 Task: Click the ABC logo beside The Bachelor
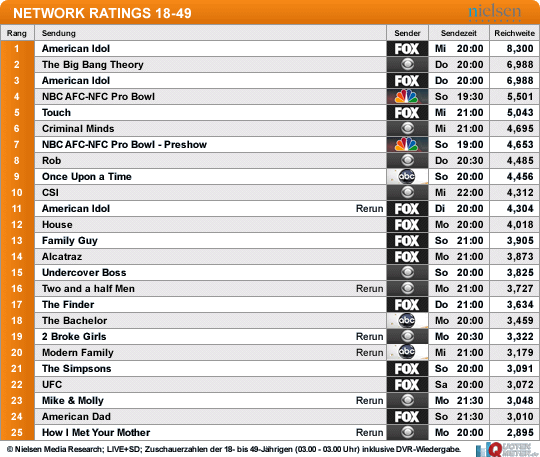pos(407,321)
